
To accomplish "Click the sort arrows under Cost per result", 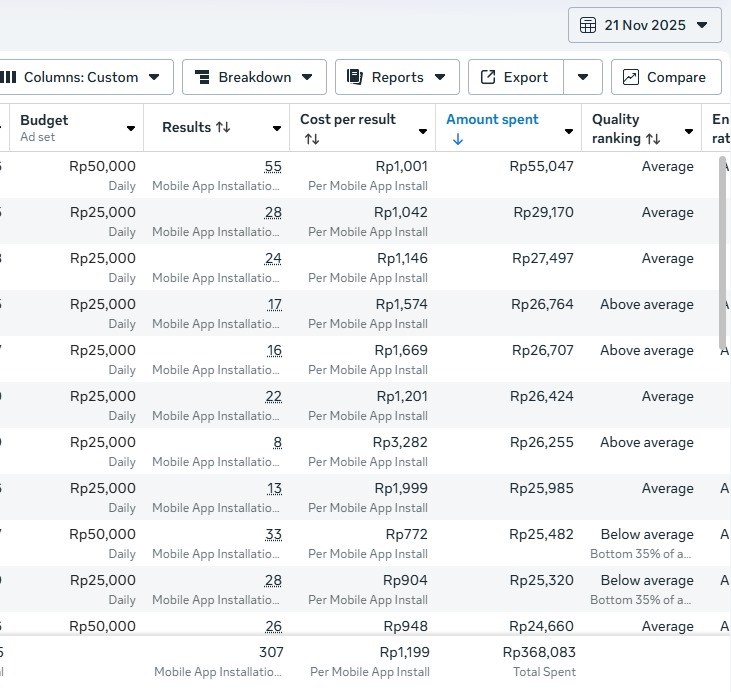I will click(311, 139).
